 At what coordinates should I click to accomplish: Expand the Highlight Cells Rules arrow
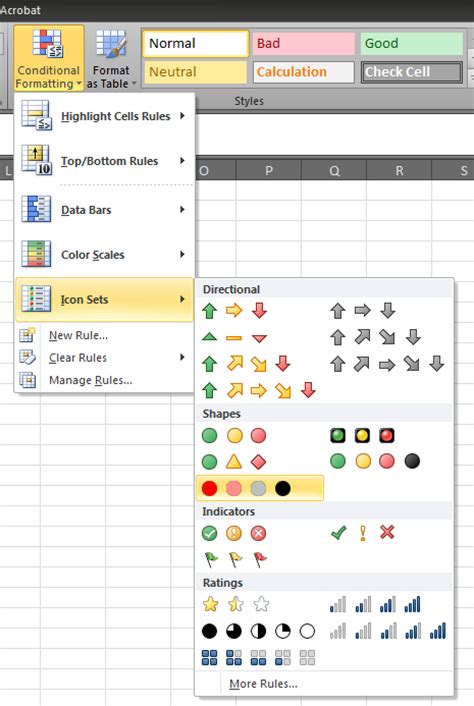pyautogui.click(x=182, y=116)
